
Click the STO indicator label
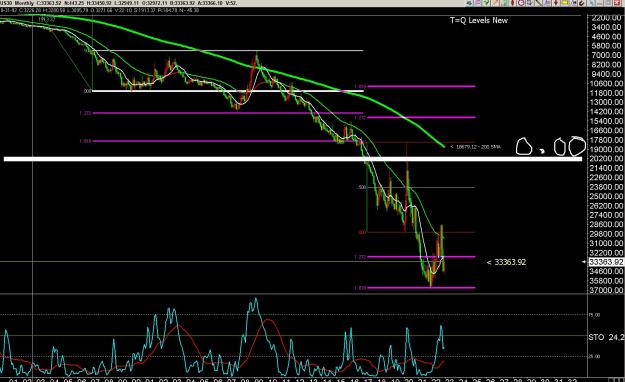coord(606,337)
